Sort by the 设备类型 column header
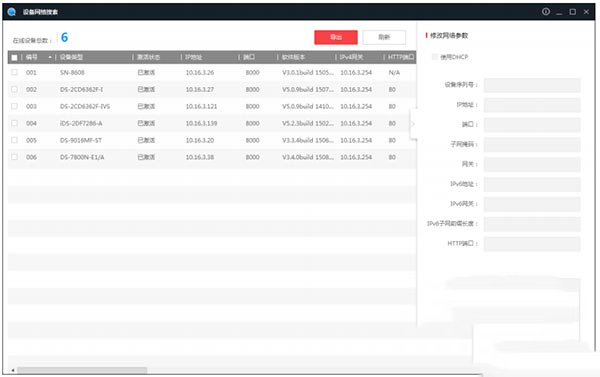This screenshot has height=377, width=600. (x=71, y=57)
